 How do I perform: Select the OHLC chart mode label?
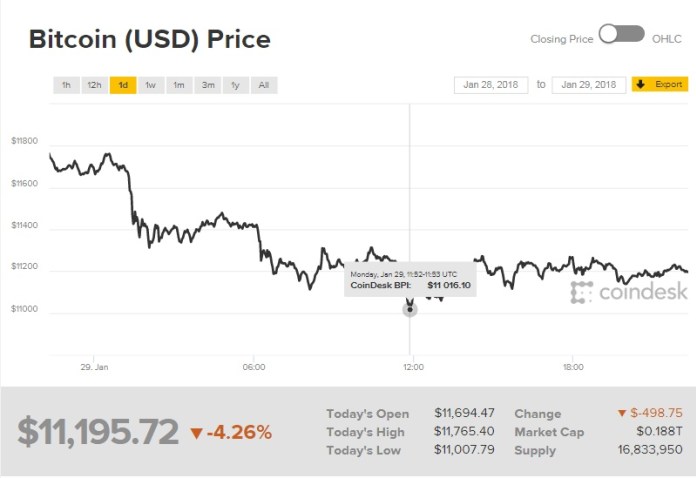pyautogui.click(x=667, y=39)
